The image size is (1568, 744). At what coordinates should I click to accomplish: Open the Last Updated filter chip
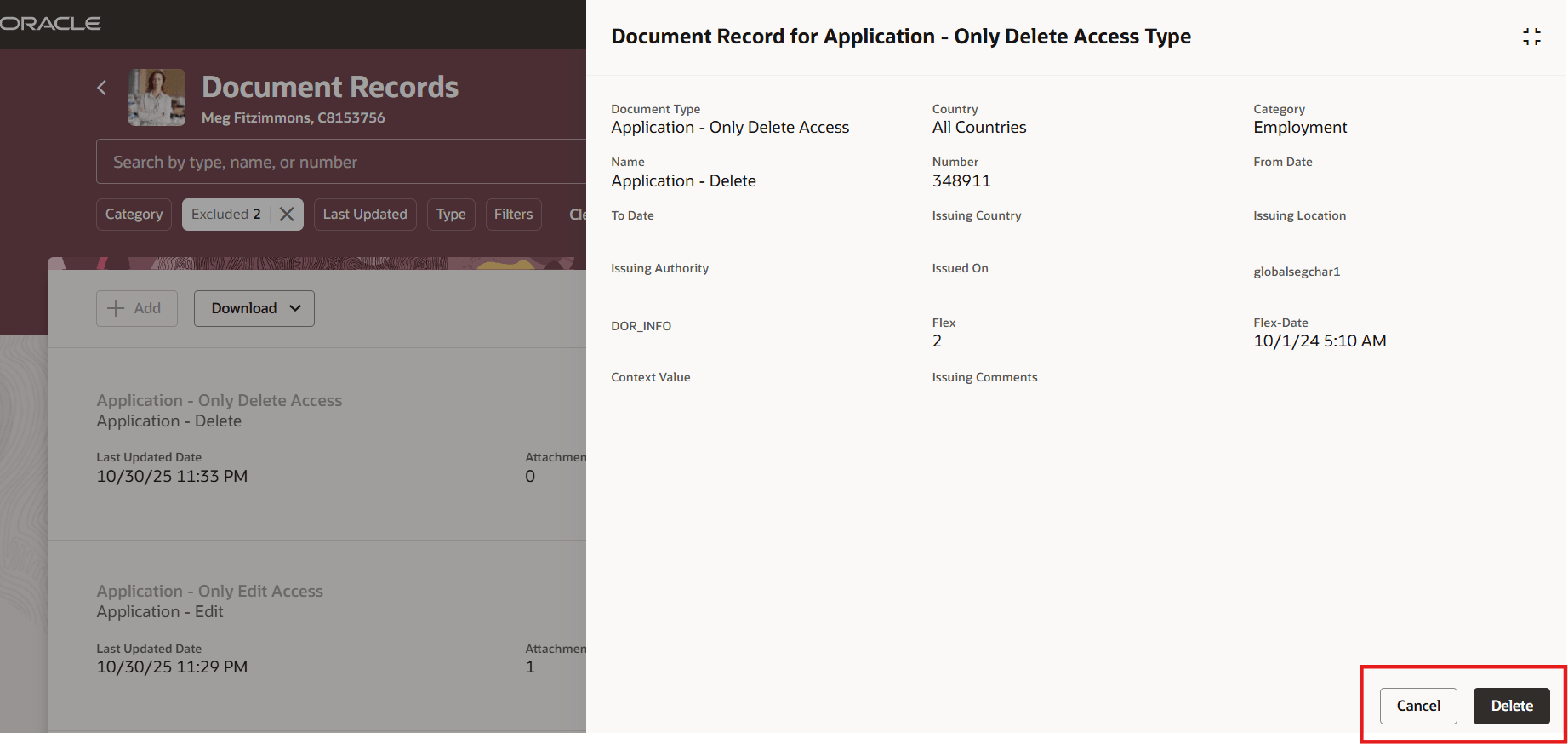pyautogui.click(x=365, y=215)
